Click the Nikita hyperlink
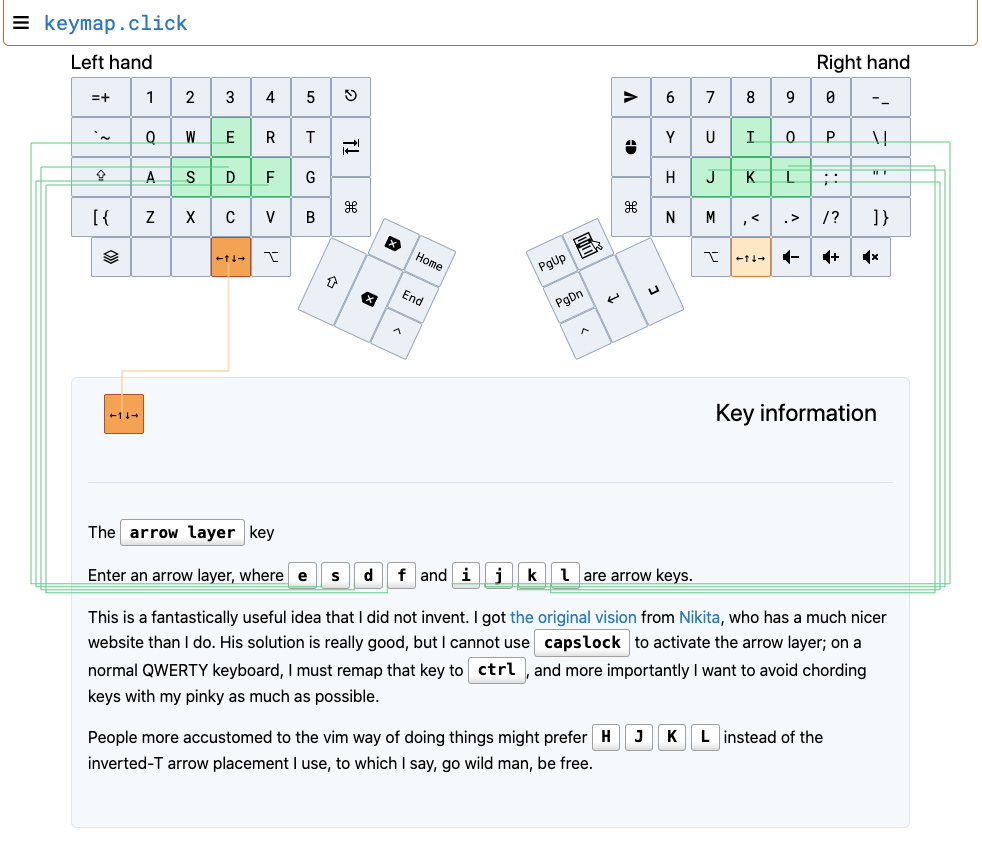Viewport: 982px width, 841px height. [x=698, y=617]
